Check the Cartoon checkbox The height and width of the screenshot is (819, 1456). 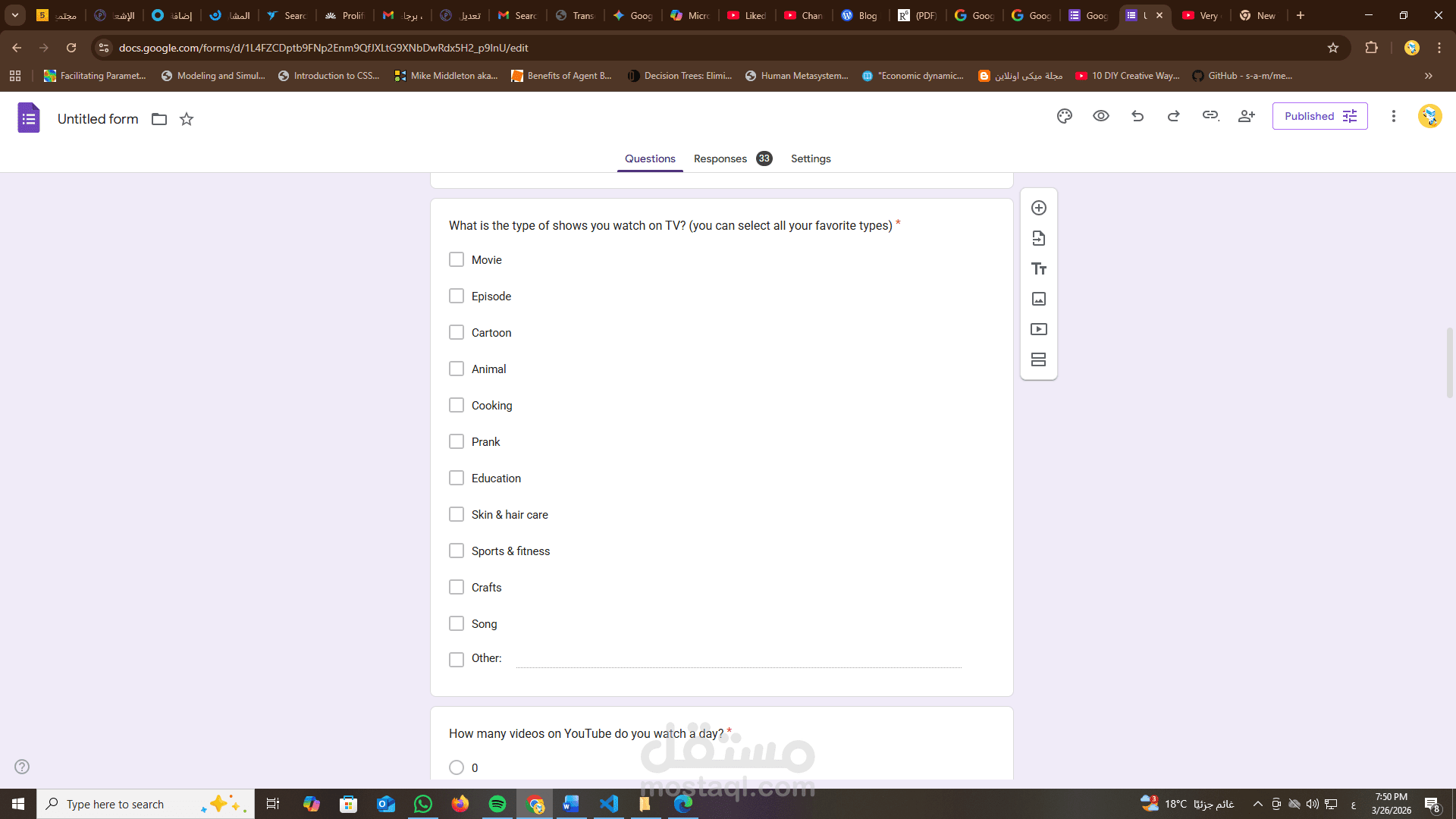click(457, 333)
